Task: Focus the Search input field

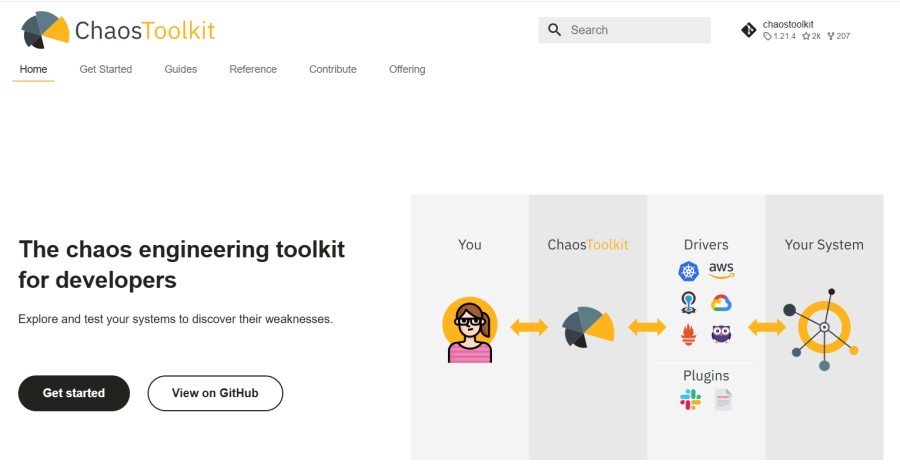Action: [x=624, y=30]
